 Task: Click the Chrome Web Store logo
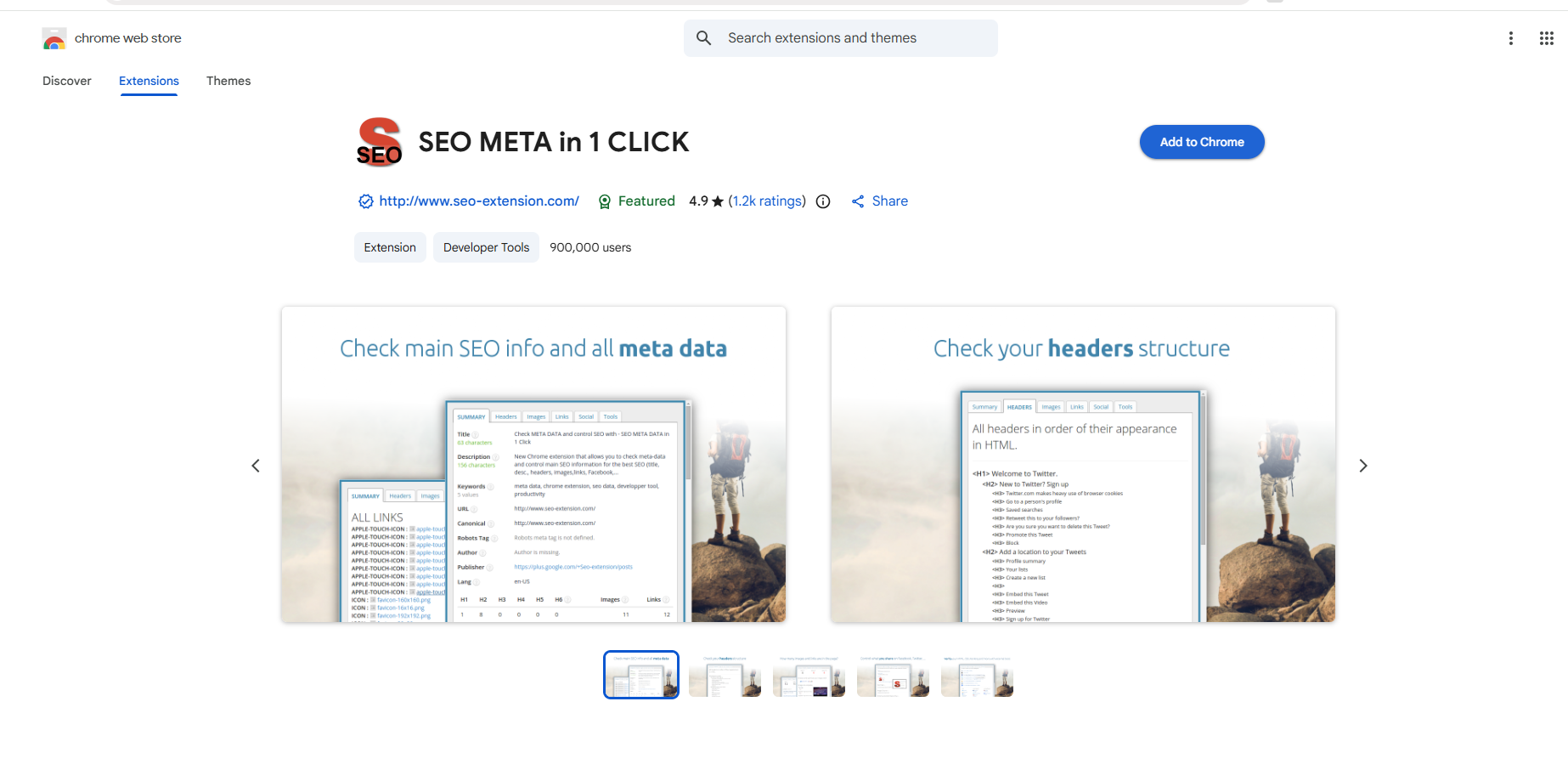point(54,39)
